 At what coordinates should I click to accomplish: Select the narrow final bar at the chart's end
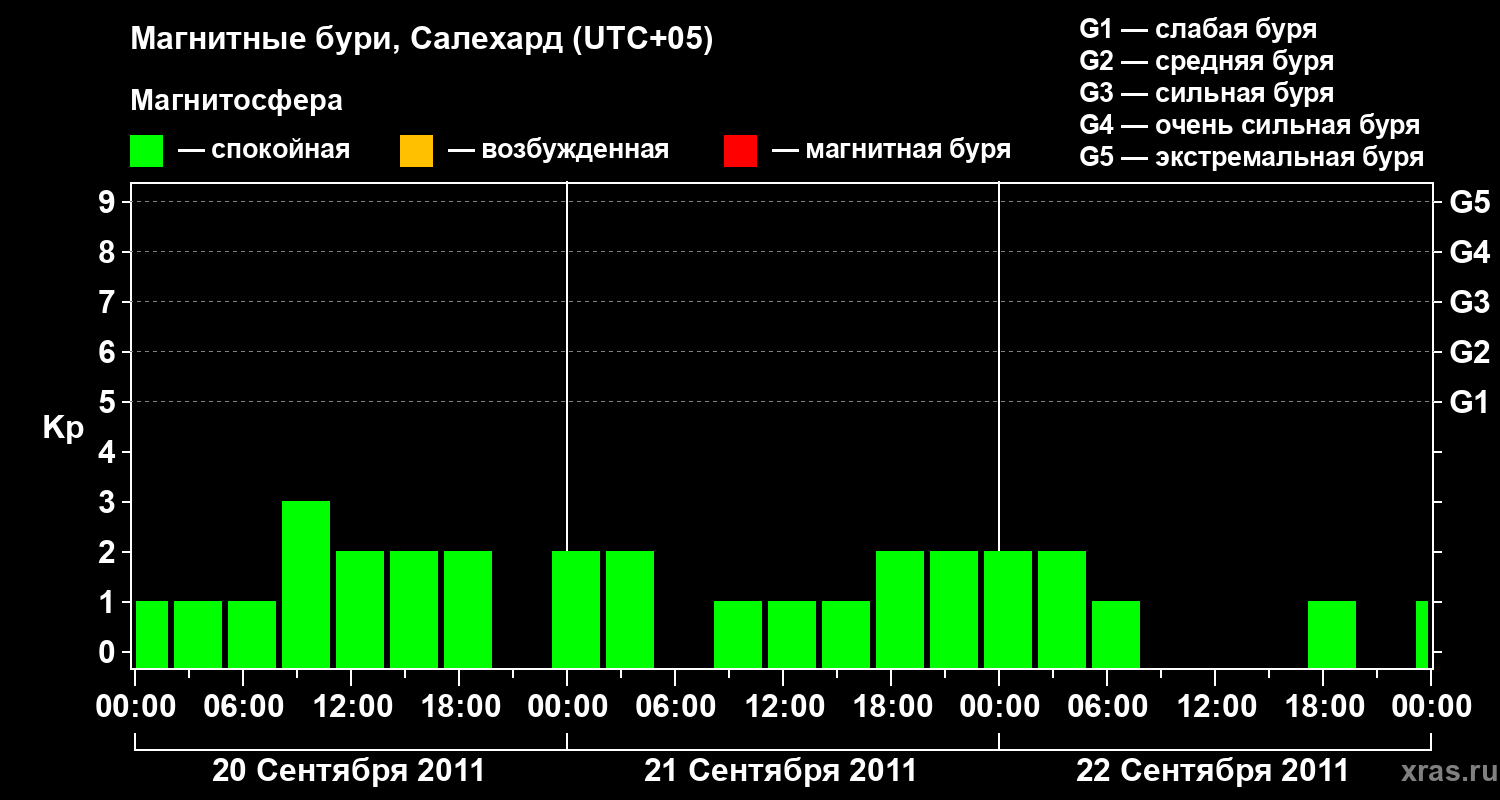(x=1422, y=634)
